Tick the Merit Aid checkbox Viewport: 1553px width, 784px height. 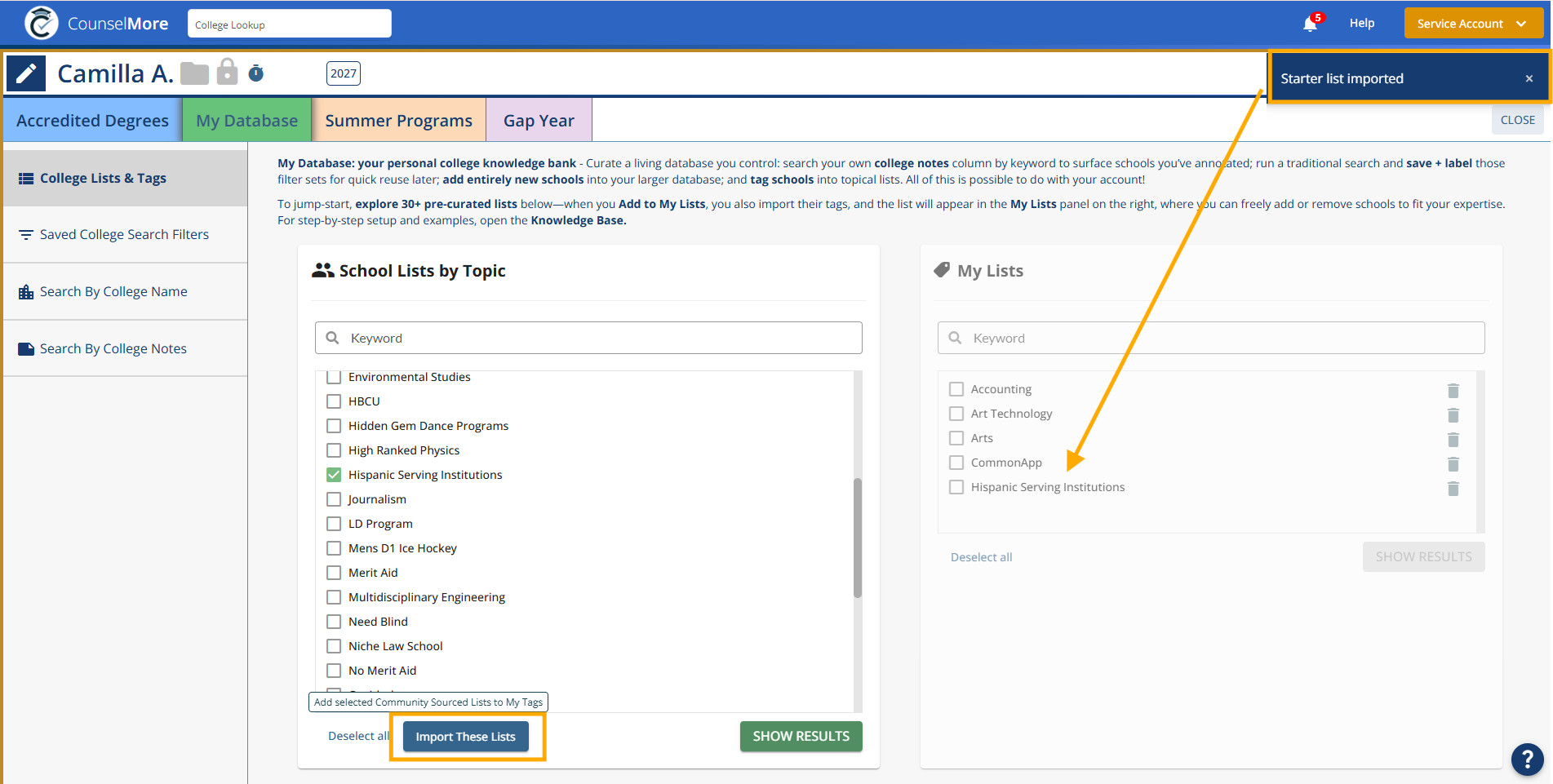click(x=334, y=573)
